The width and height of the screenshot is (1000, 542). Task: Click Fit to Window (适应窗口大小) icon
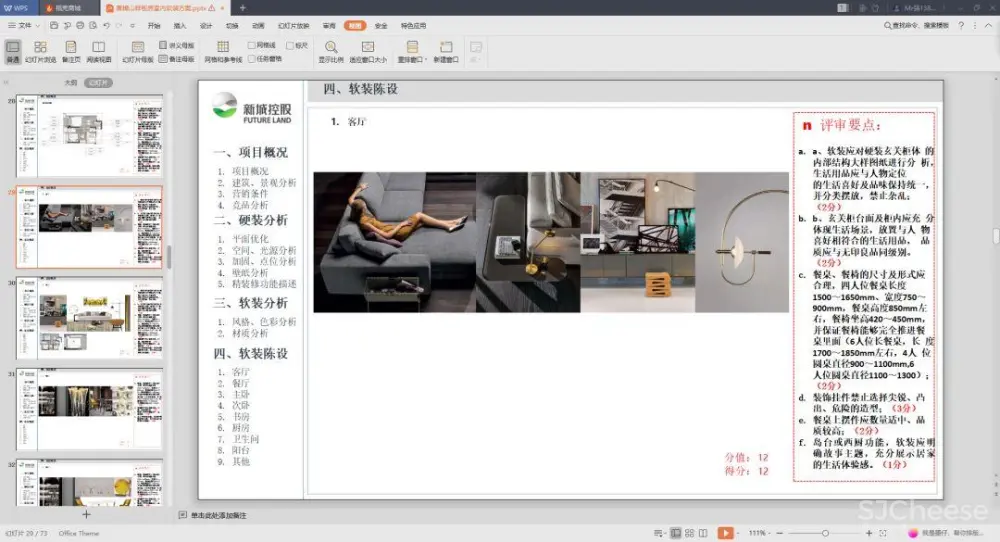(x=368, y=51)
